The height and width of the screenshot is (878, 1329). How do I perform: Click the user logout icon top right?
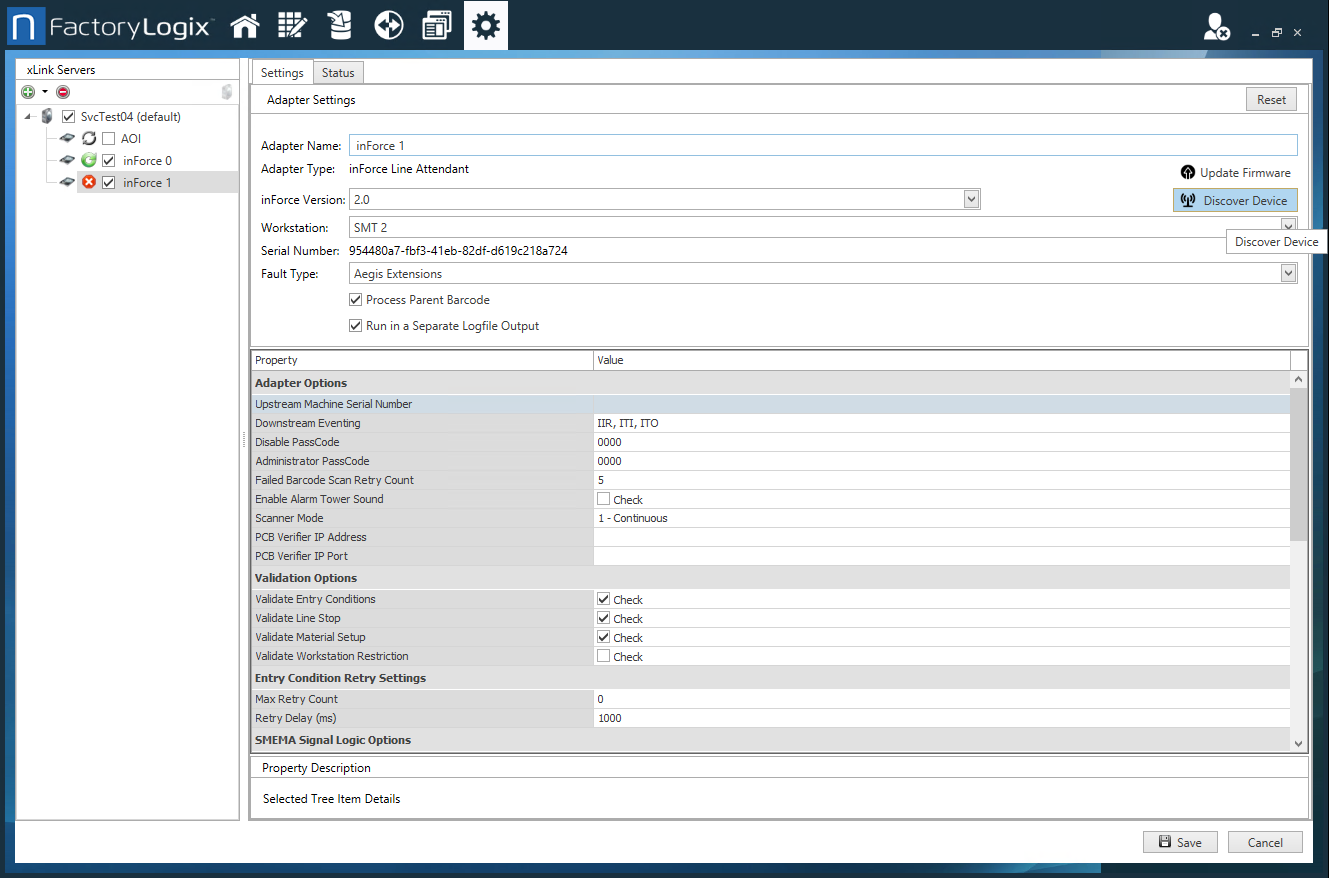pyautogui.click(x=1216, y=27)
